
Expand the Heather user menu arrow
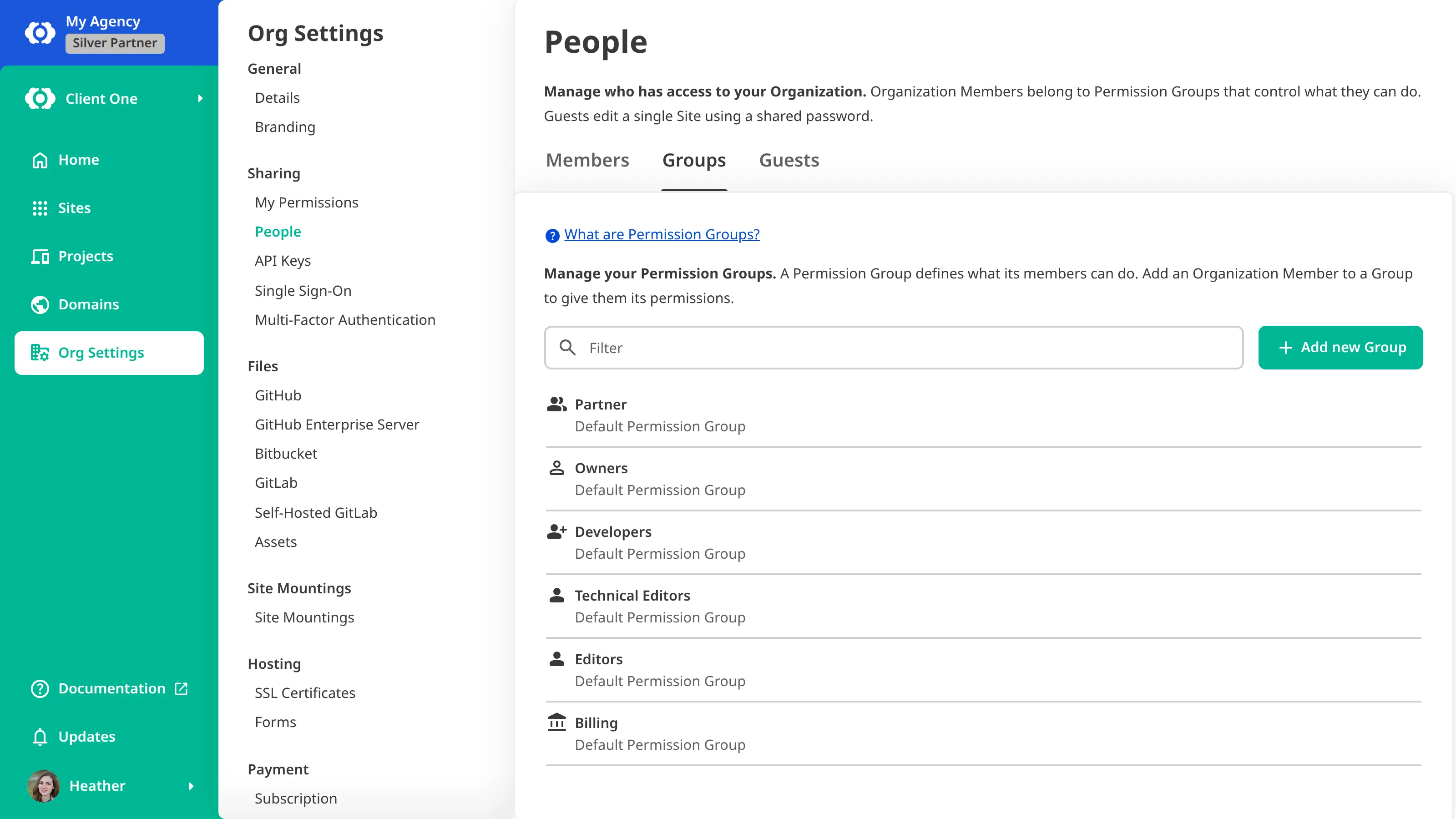[x=191, y=786]
